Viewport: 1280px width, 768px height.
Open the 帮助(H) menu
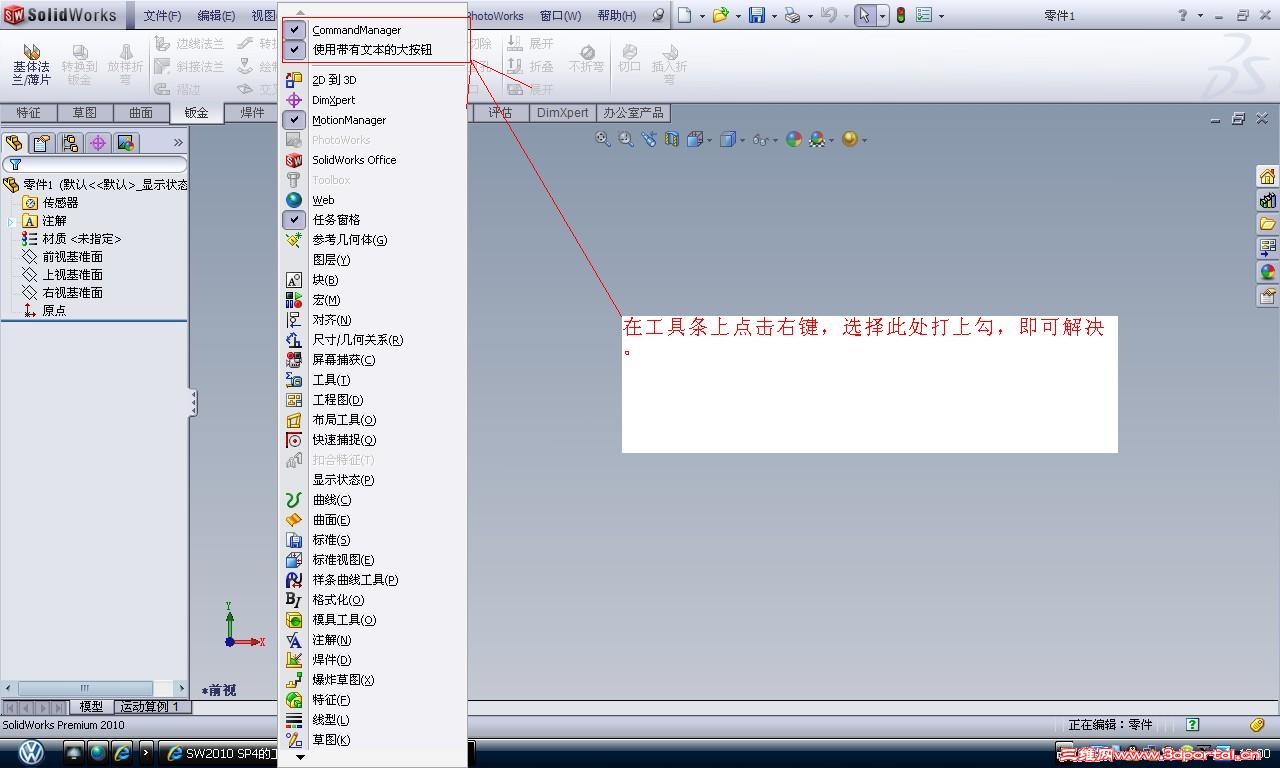tap(616, 16)
